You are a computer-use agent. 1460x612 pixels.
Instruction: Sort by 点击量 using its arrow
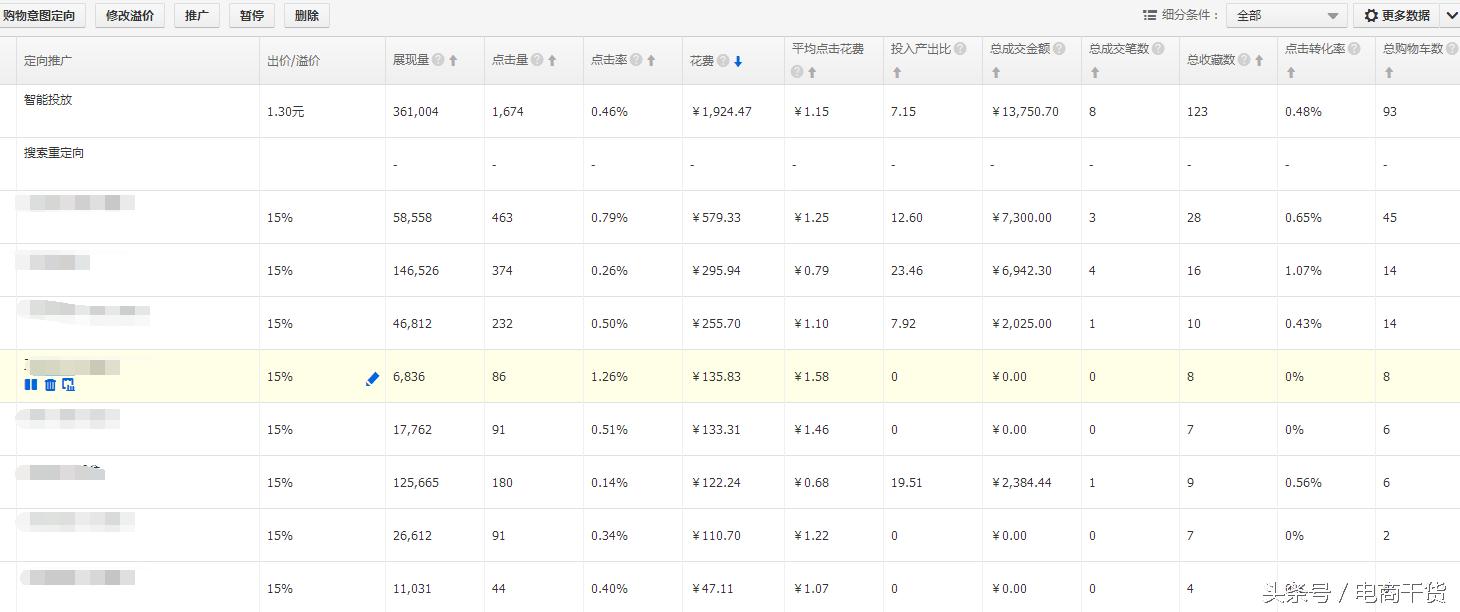pos(552,61)
